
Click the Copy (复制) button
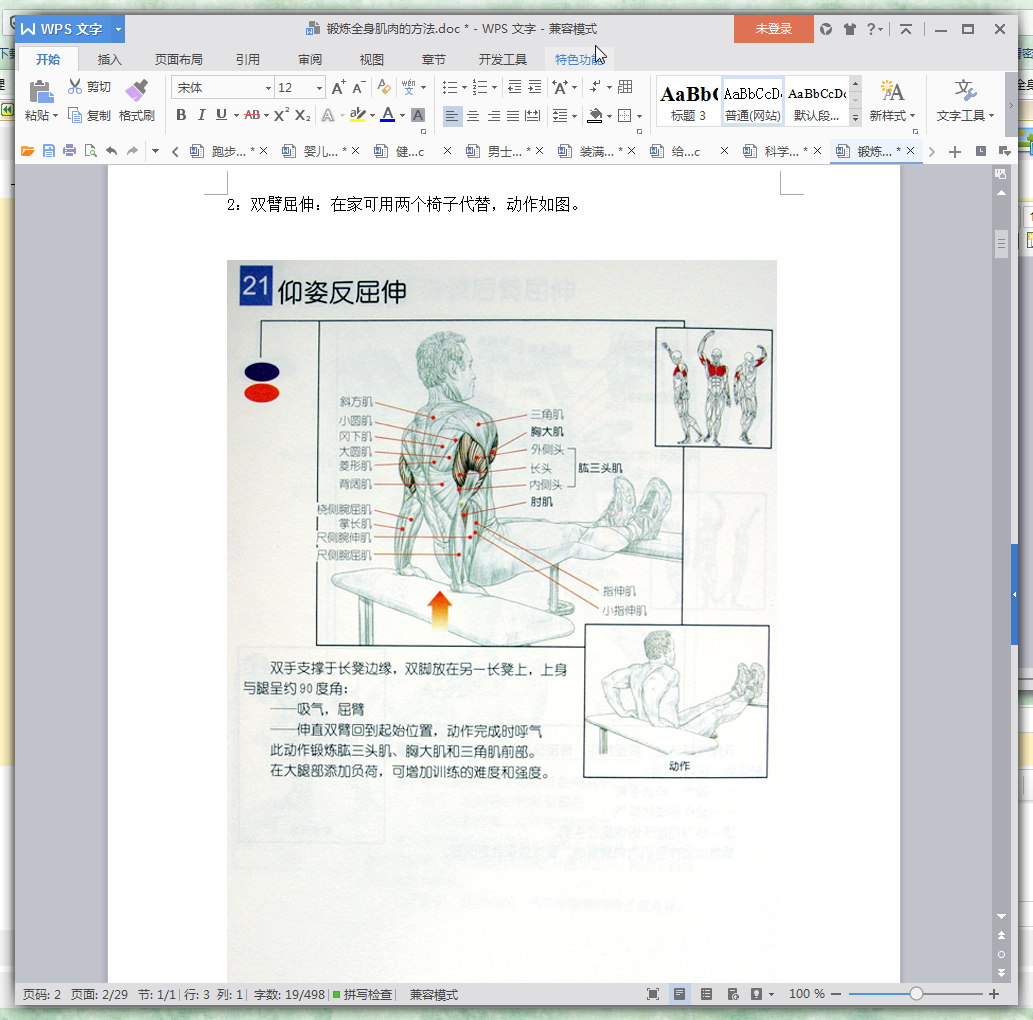[x=89, y=116]
